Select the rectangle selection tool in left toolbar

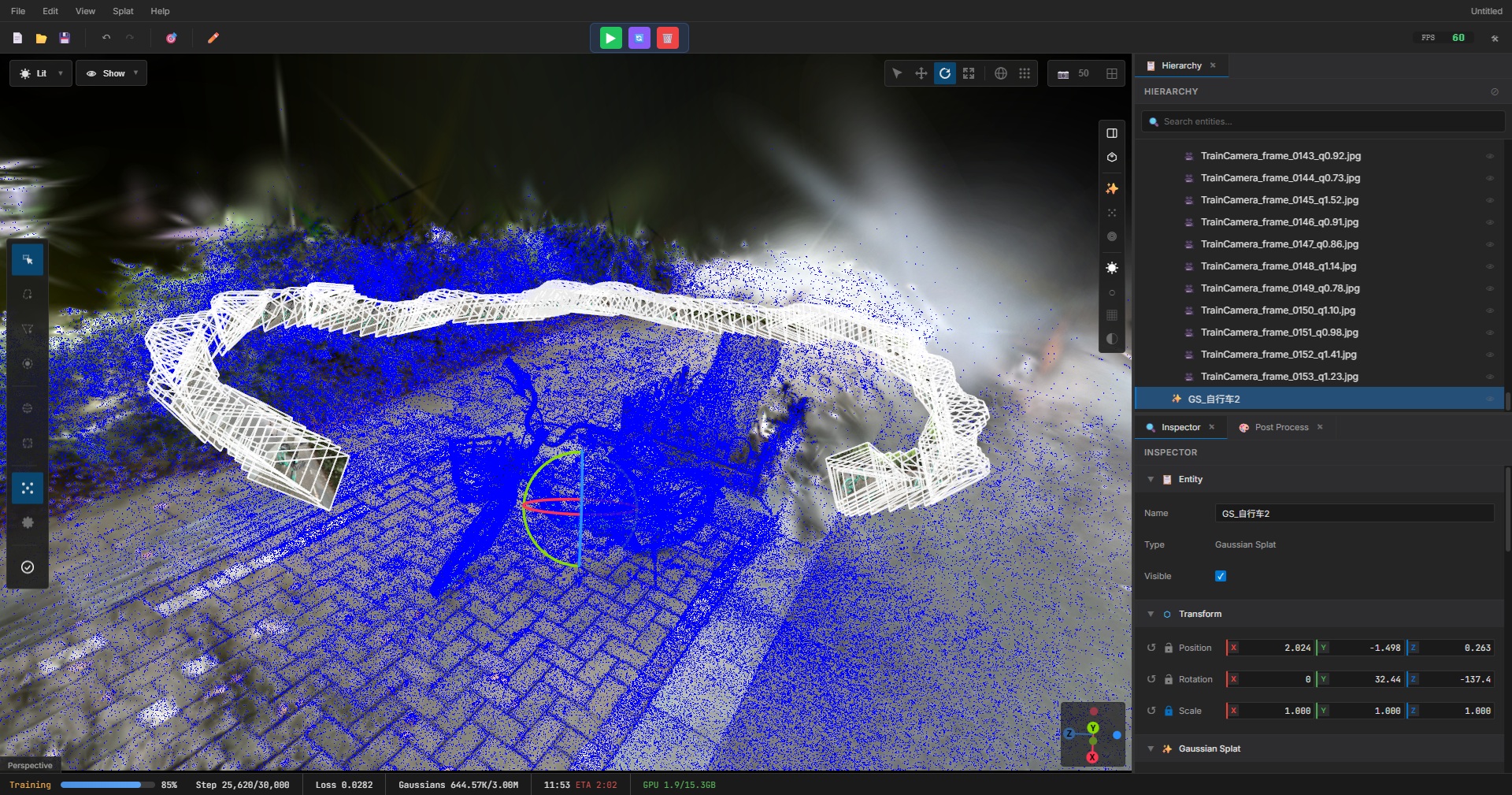click(x=28, y=259)
